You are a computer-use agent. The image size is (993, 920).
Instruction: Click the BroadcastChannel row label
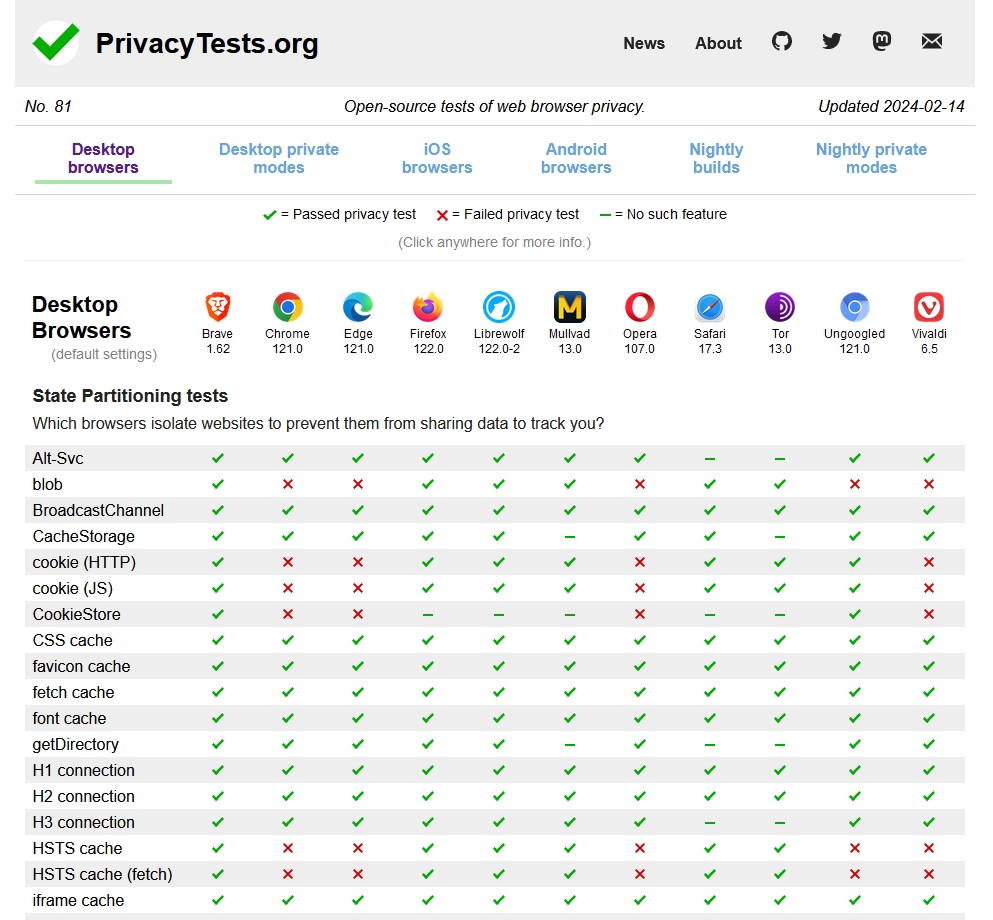click(98, 510)
